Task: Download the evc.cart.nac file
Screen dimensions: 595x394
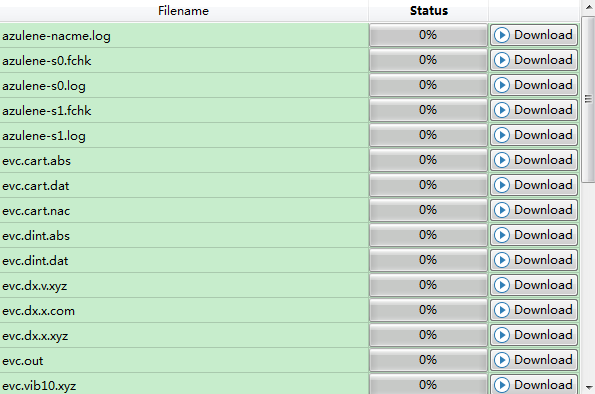Action: coord(534,210)
